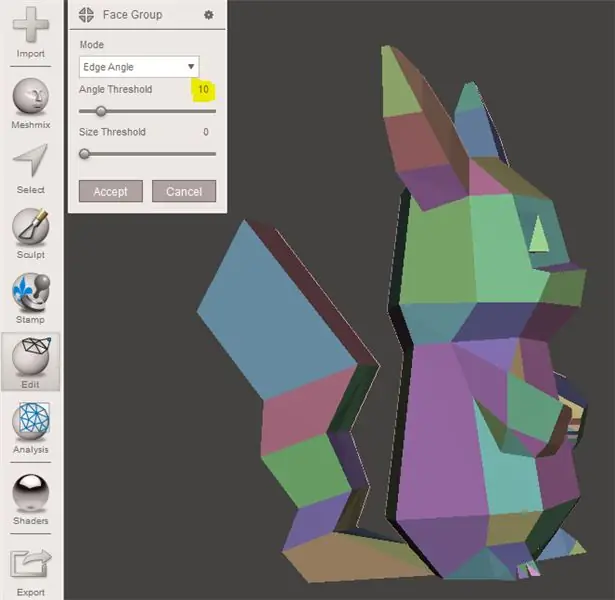Open the Analysis tool
Screen dimensions: 615x600
(x=31, y=421)
